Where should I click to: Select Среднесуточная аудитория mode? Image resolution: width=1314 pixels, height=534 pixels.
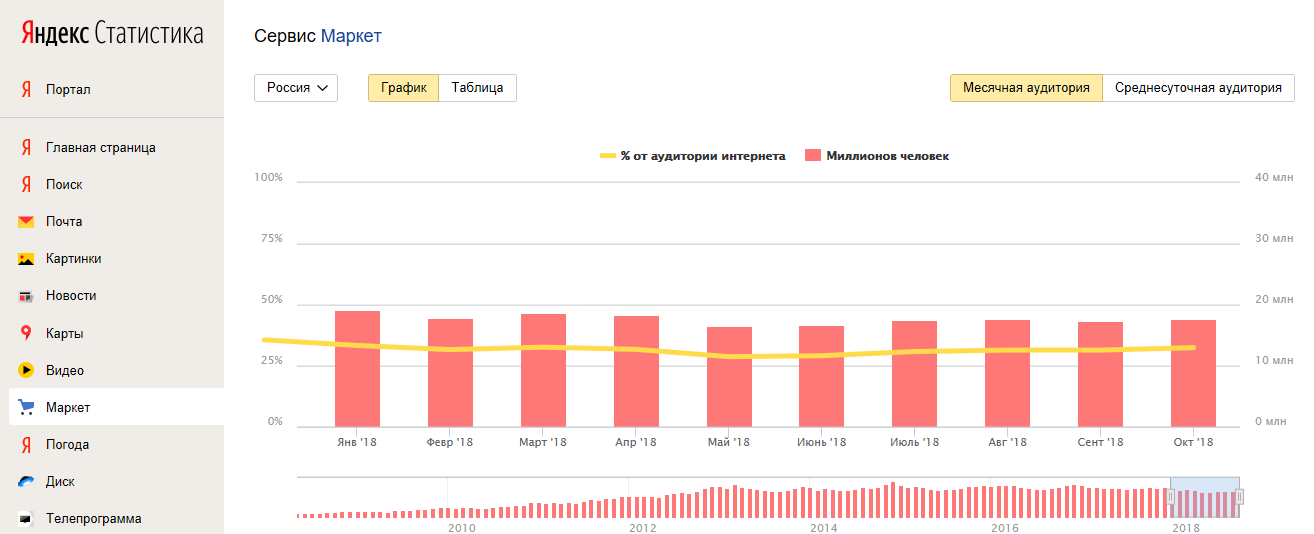[1198, 88]
